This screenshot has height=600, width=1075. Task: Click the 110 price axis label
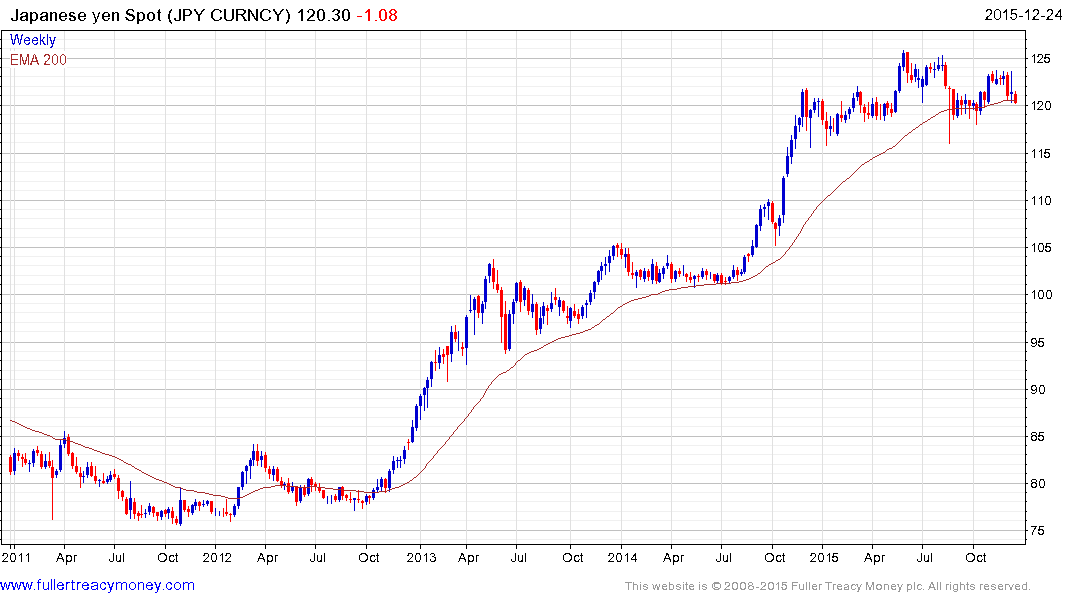pos(1041,200)
